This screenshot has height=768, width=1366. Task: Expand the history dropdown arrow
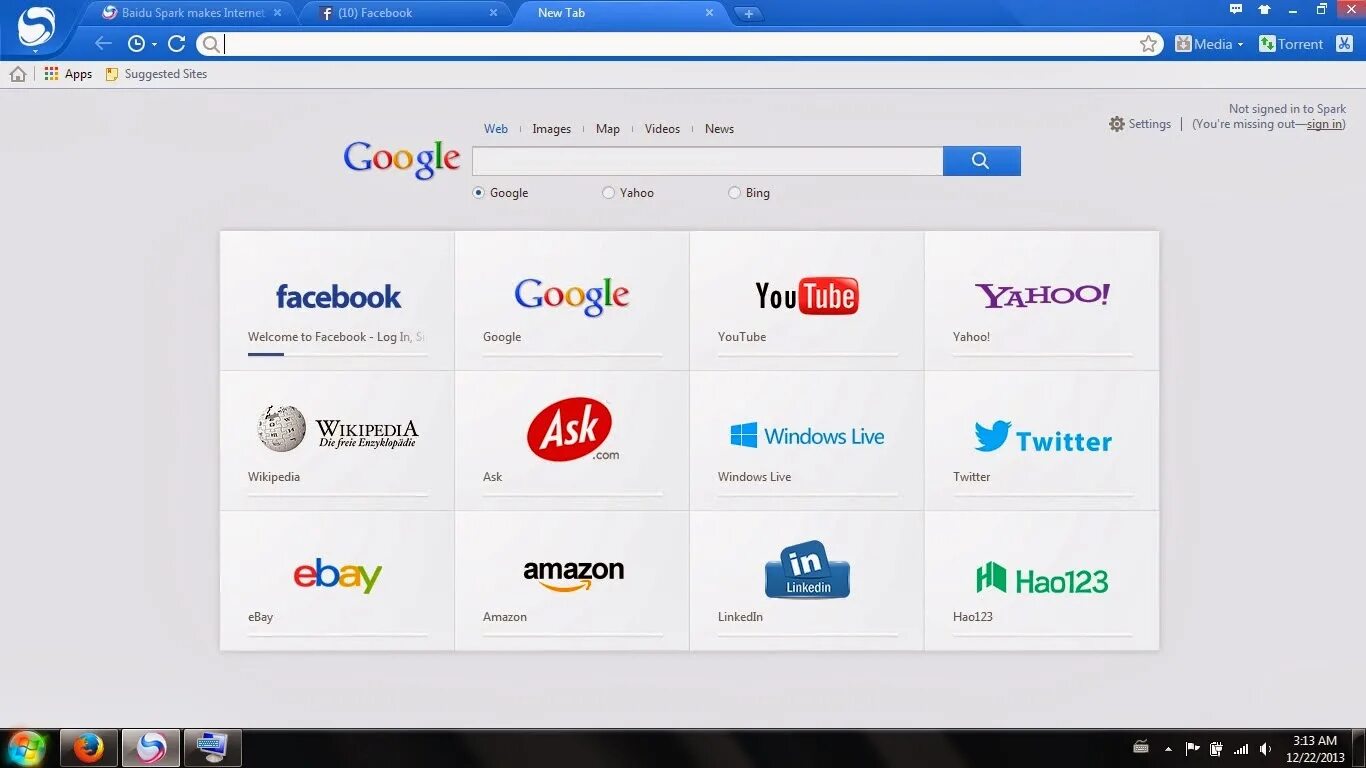tap(154, 45)
